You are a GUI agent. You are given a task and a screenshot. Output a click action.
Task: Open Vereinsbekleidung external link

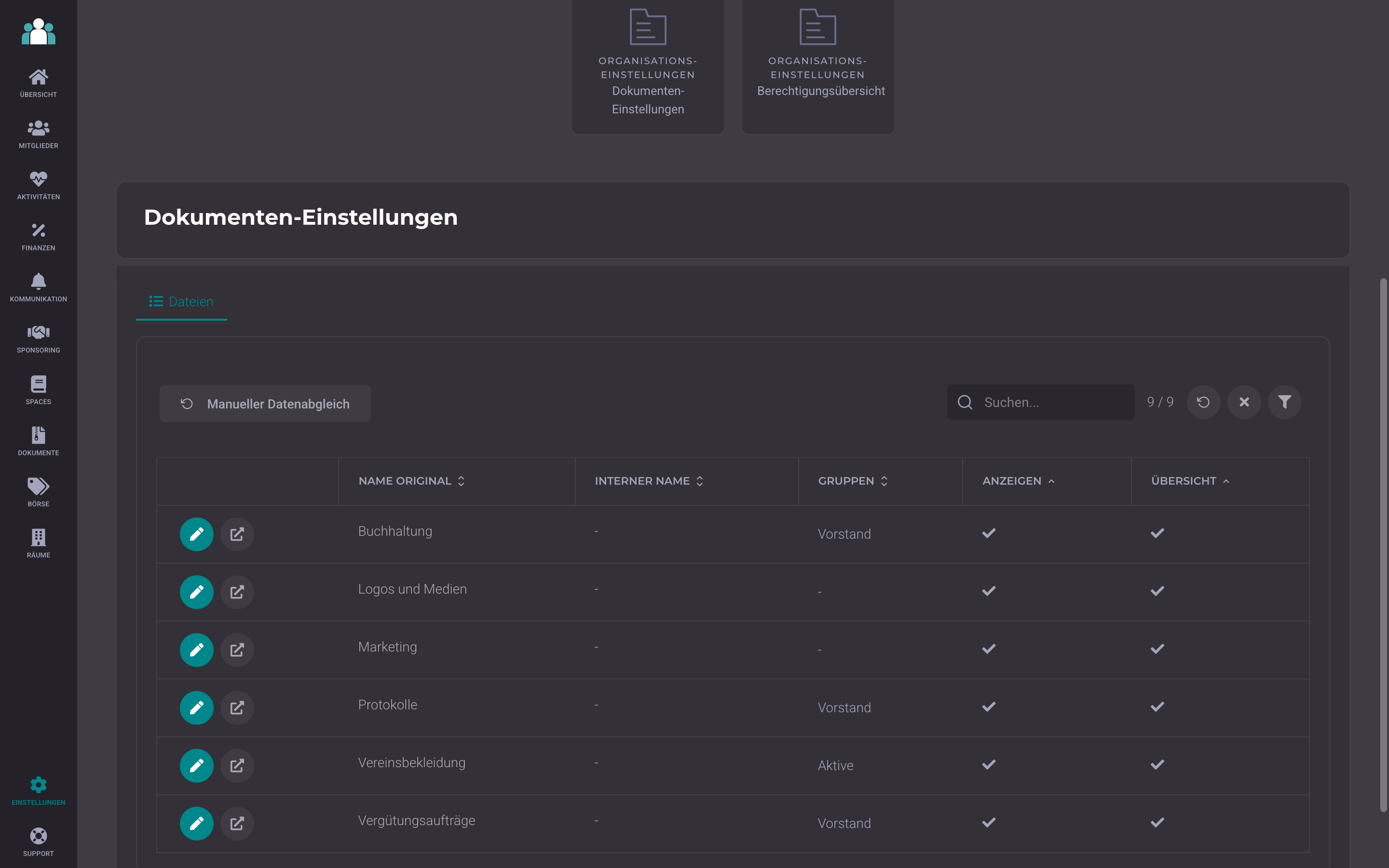(x=237, y=766)
